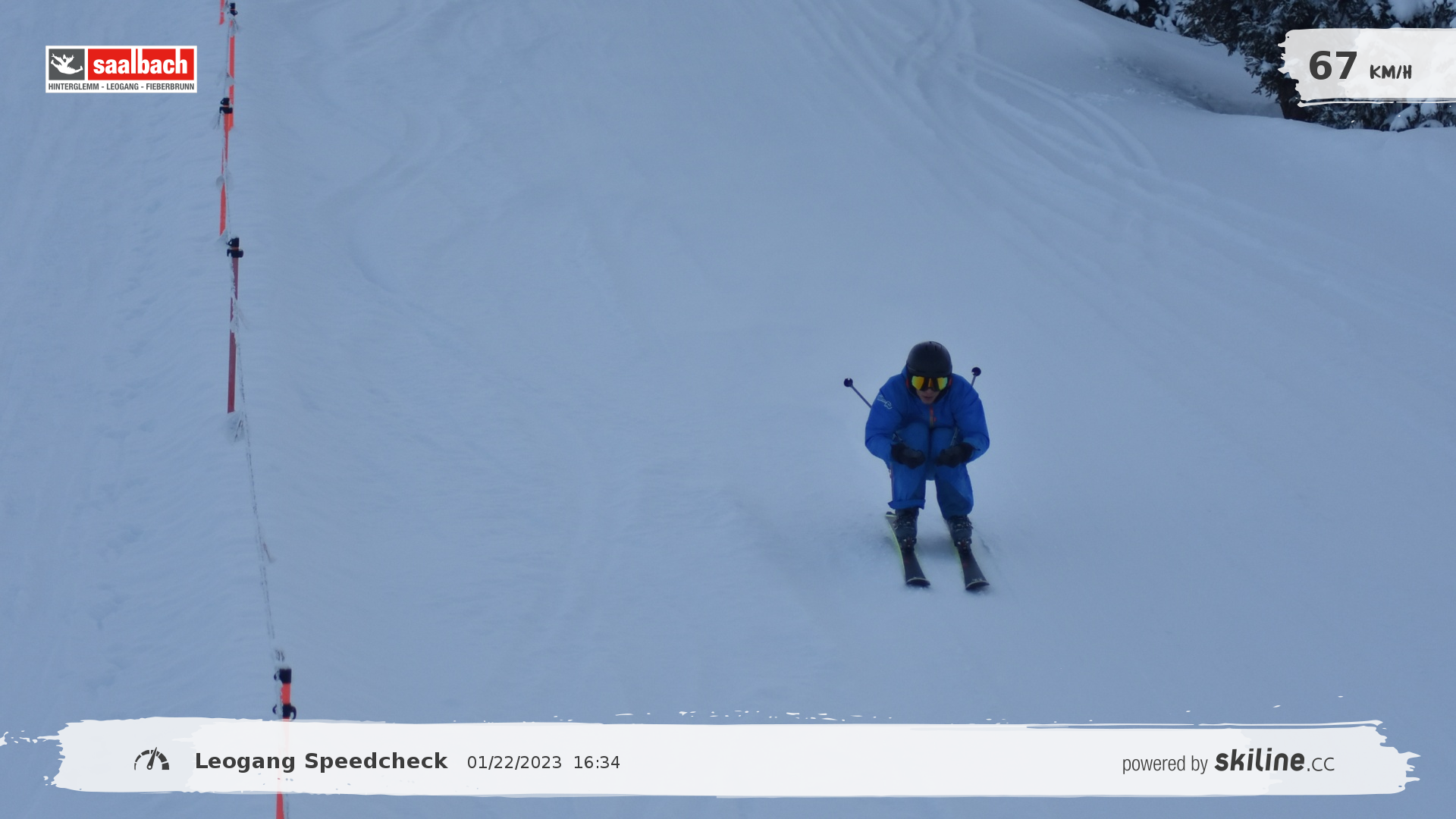Click the 'Leogang Speedcheck' title

(x=321, y=761)
